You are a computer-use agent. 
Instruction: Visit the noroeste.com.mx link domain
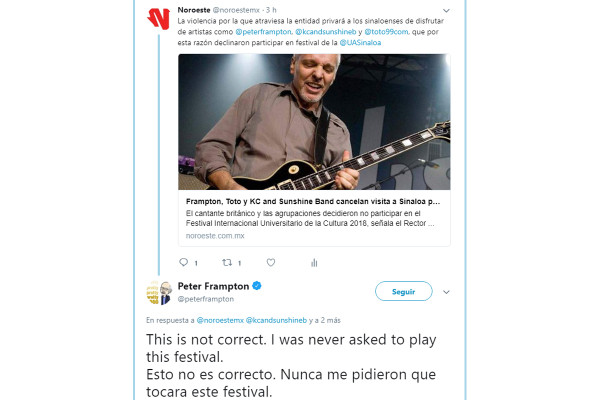(216, 236)
